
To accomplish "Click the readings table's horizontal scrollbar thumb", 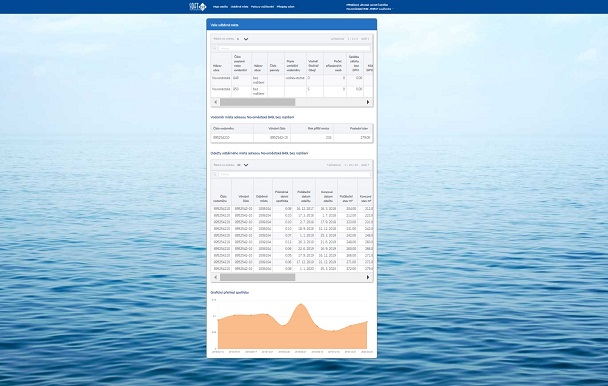I will click(257, 277).
